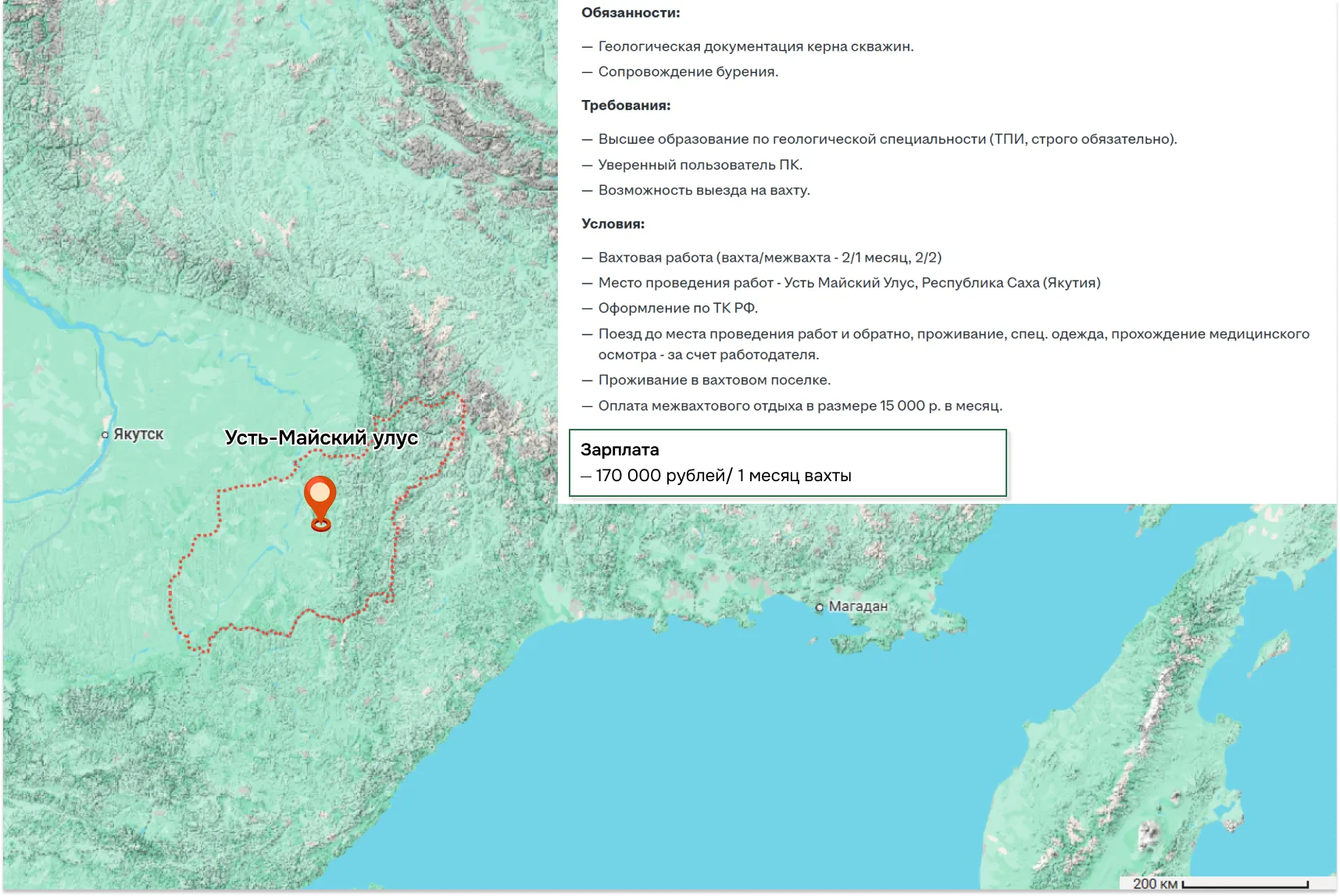Click the Возможность выезда на вахту item
The height and width of the screenshot is (896, 1340).
(x=704, y=191)
